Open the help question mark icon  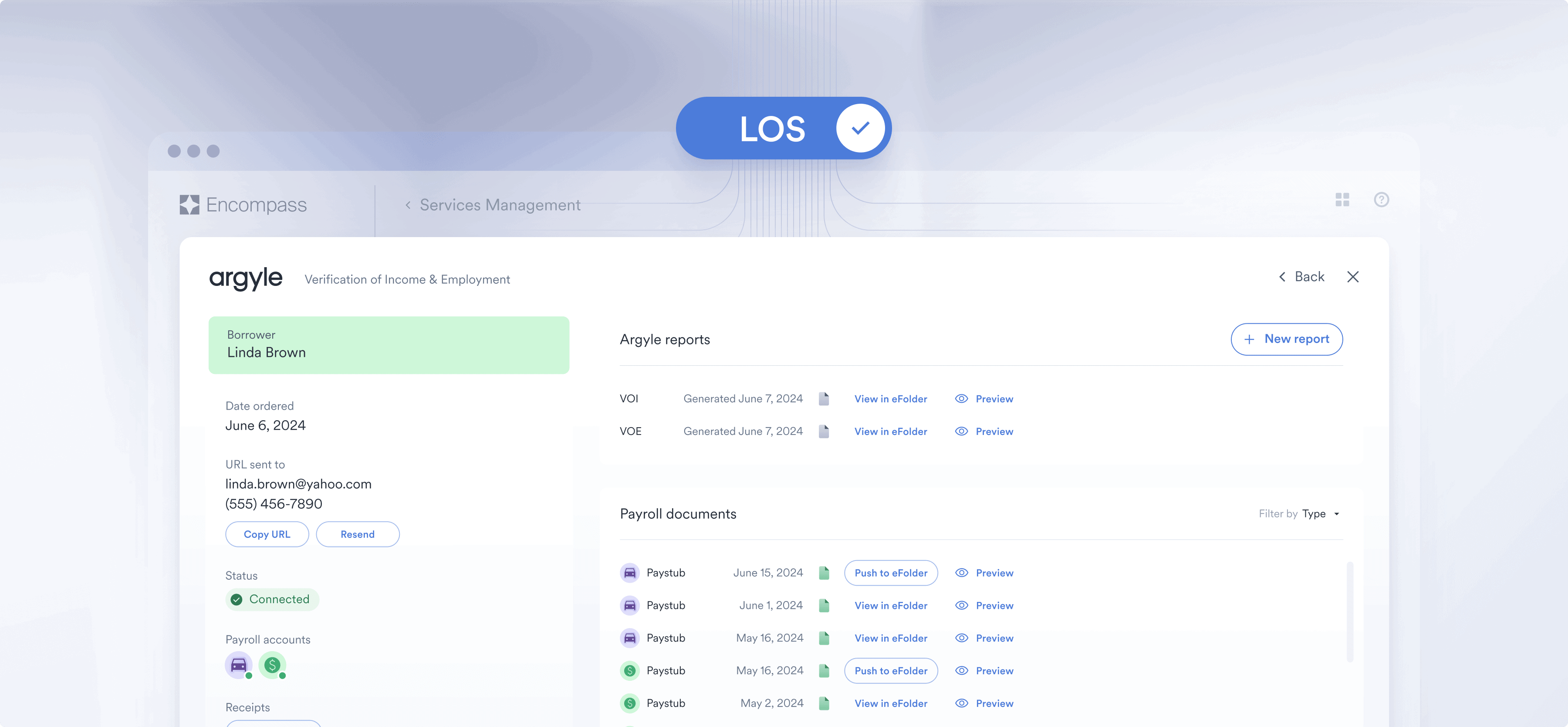point(1381,200)
